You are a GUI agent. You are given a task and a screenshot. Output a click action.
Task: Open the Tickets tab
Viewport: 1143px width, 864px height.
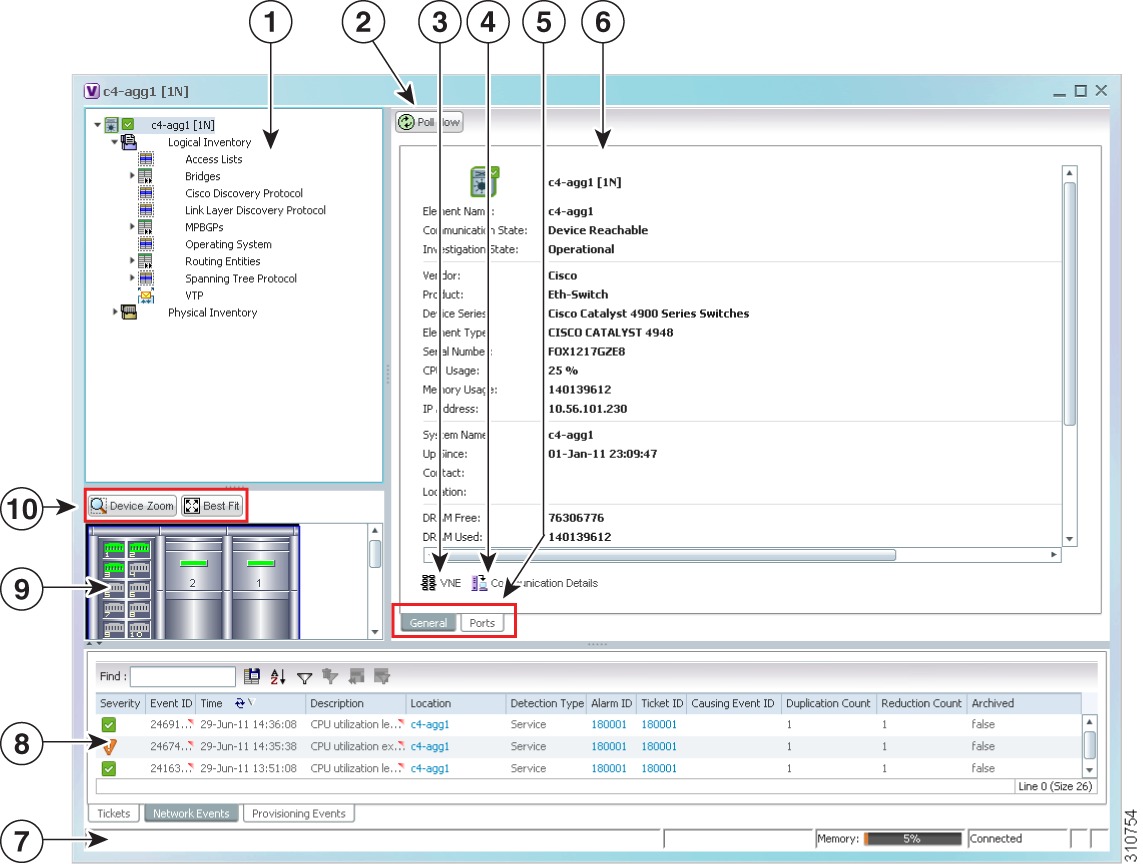114,813
